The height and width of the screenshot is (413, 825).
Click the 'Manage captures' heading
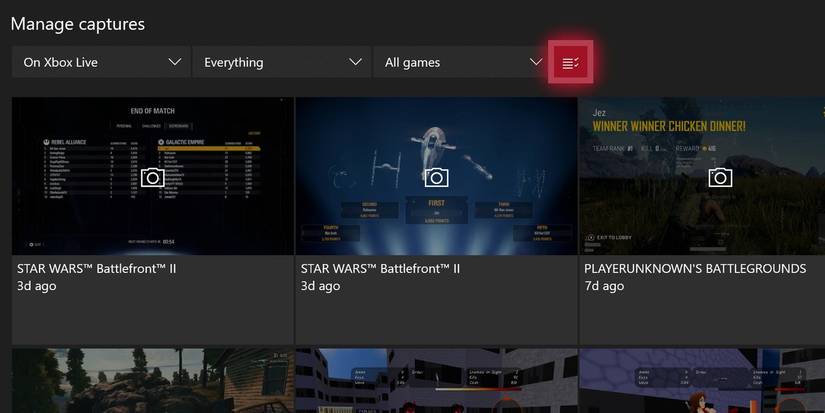click(78, 24)
